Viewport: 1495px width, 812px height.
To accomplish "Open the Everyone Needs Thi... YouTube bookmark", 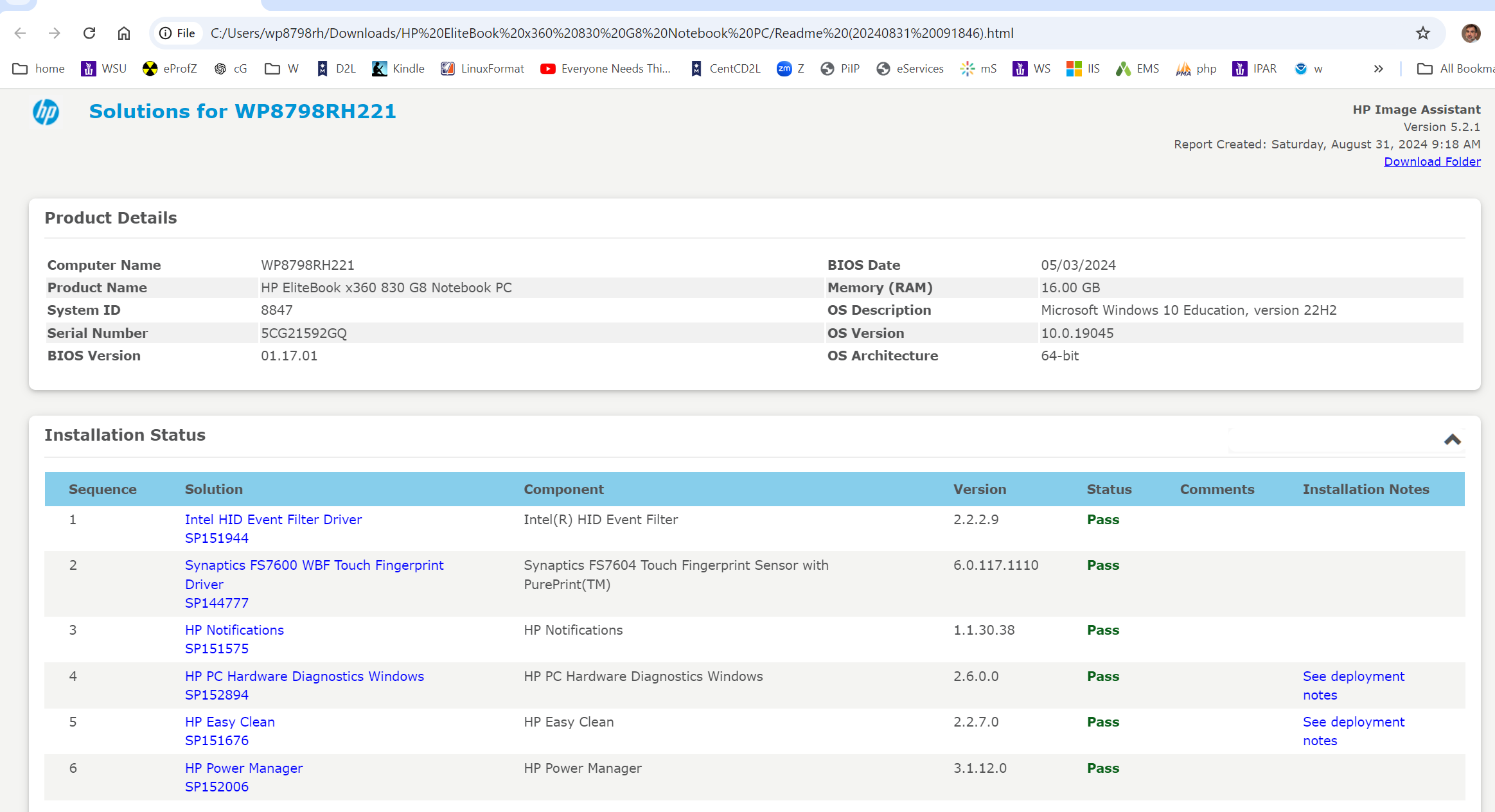I will coord(605,69).
